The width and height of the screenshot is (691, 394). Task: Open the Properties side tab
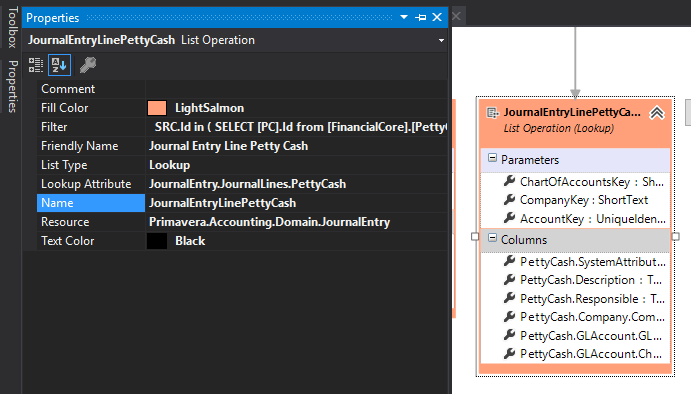12,86
